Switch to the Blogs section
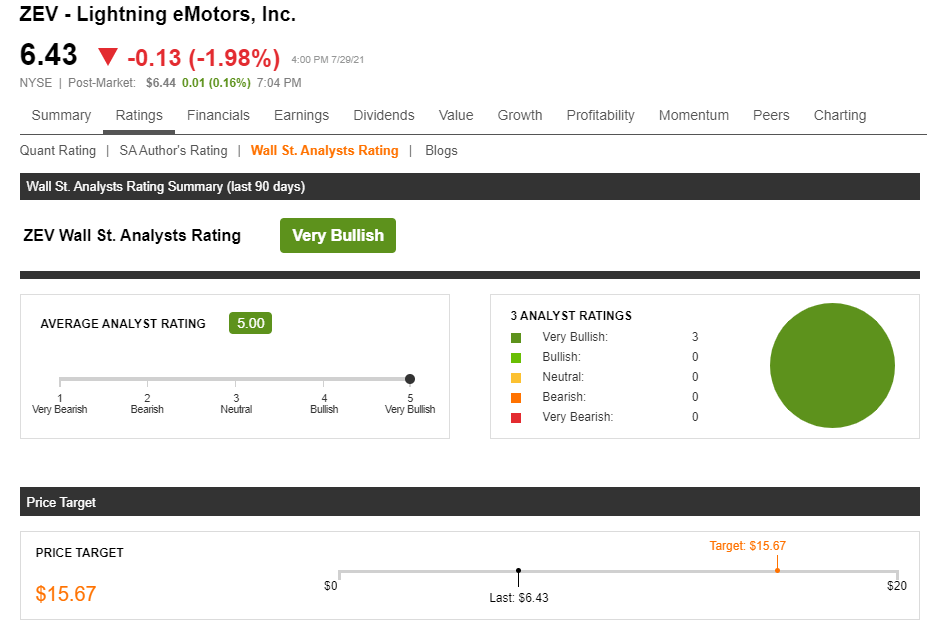 tap(441, 150)
